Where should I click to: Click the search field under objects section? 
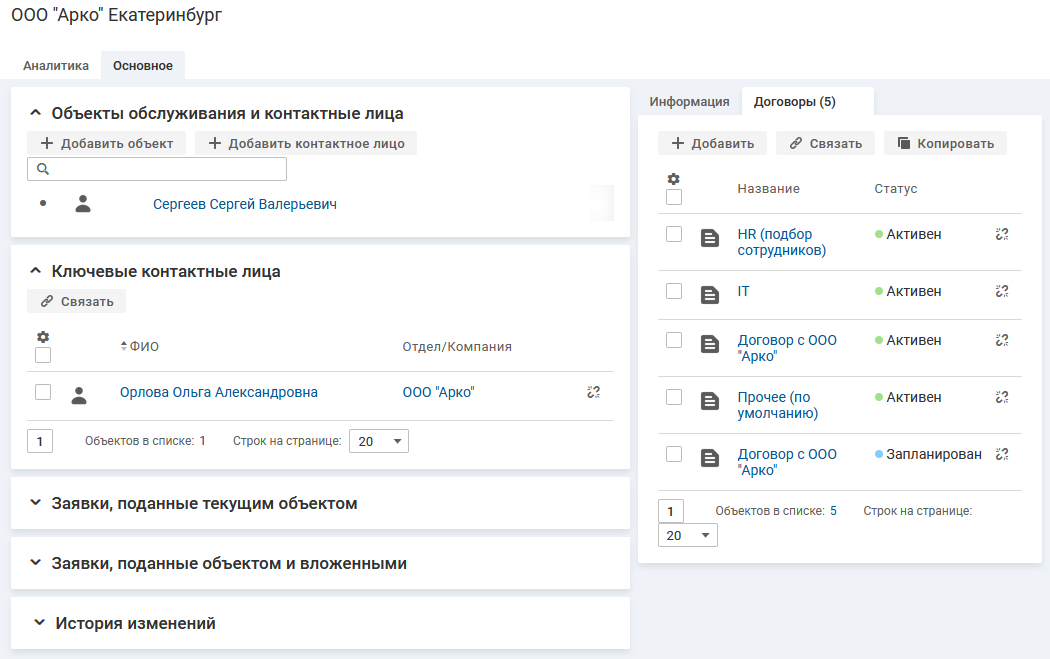point(157,169)
